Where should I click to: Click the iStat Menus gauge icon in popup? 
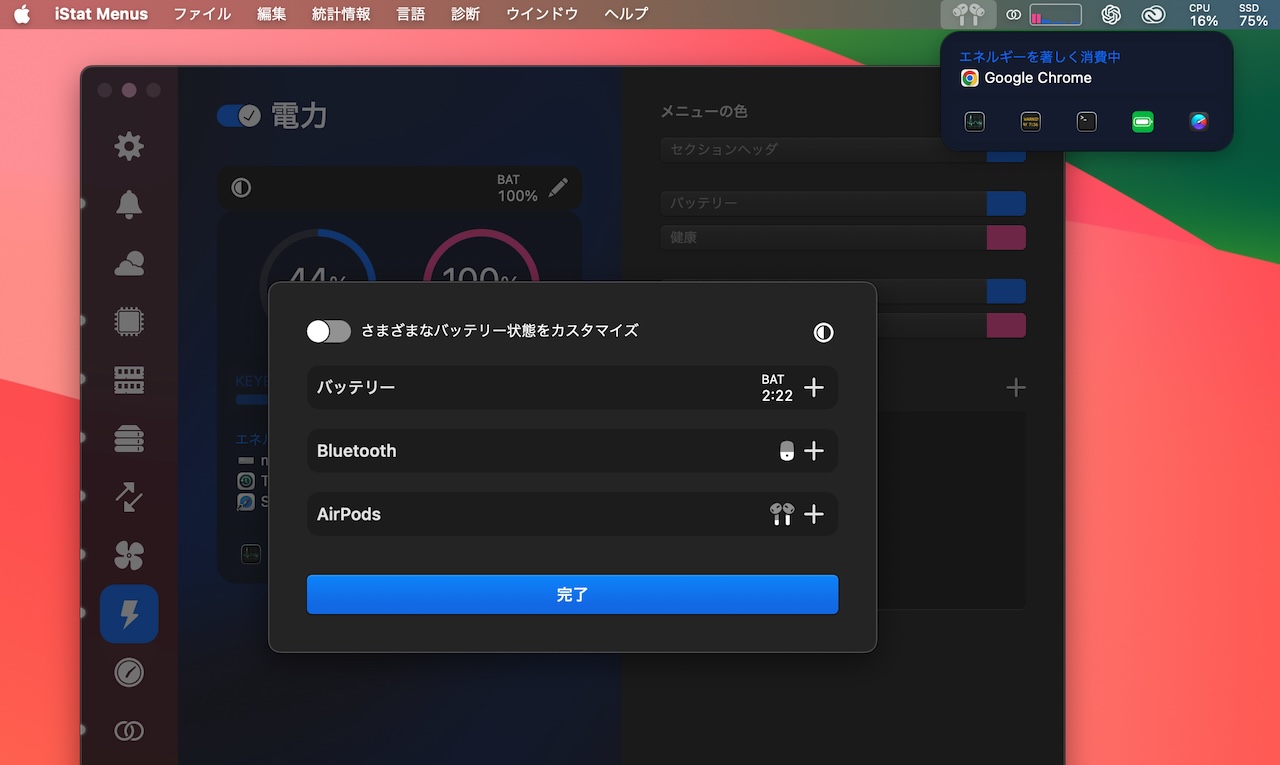point(1199,122)
